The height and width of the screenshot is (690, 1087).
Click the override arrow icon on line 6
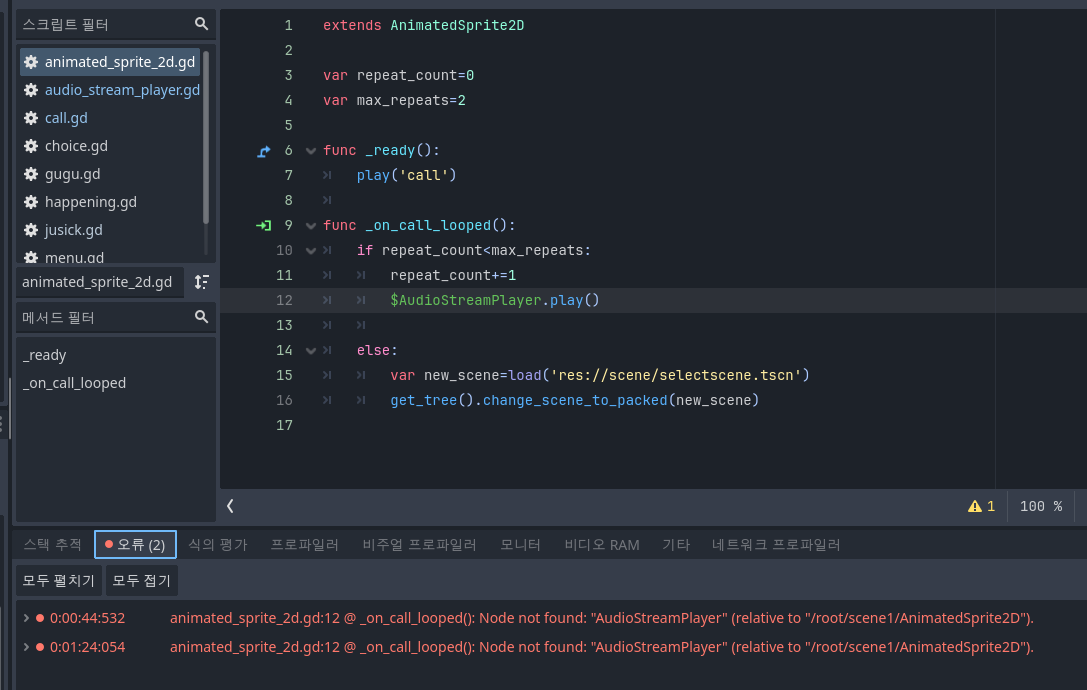263,150
